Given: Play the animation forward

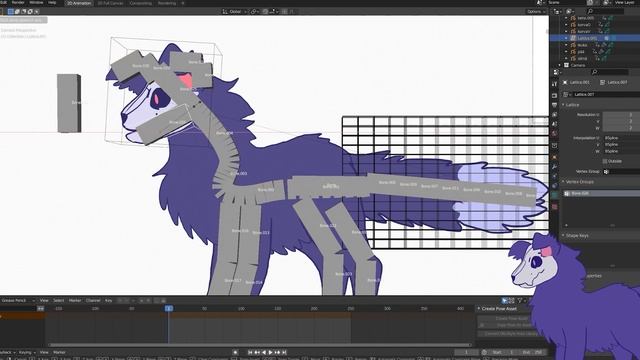Looking at the screenshot, I should pyautogui.click(x=270, y=352).
